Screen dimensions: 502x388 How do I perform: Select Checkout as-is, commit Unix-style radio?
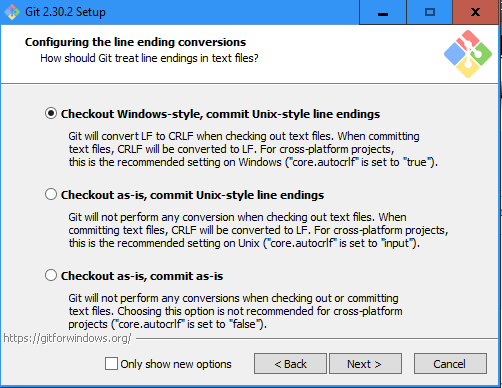coord(51,194)
